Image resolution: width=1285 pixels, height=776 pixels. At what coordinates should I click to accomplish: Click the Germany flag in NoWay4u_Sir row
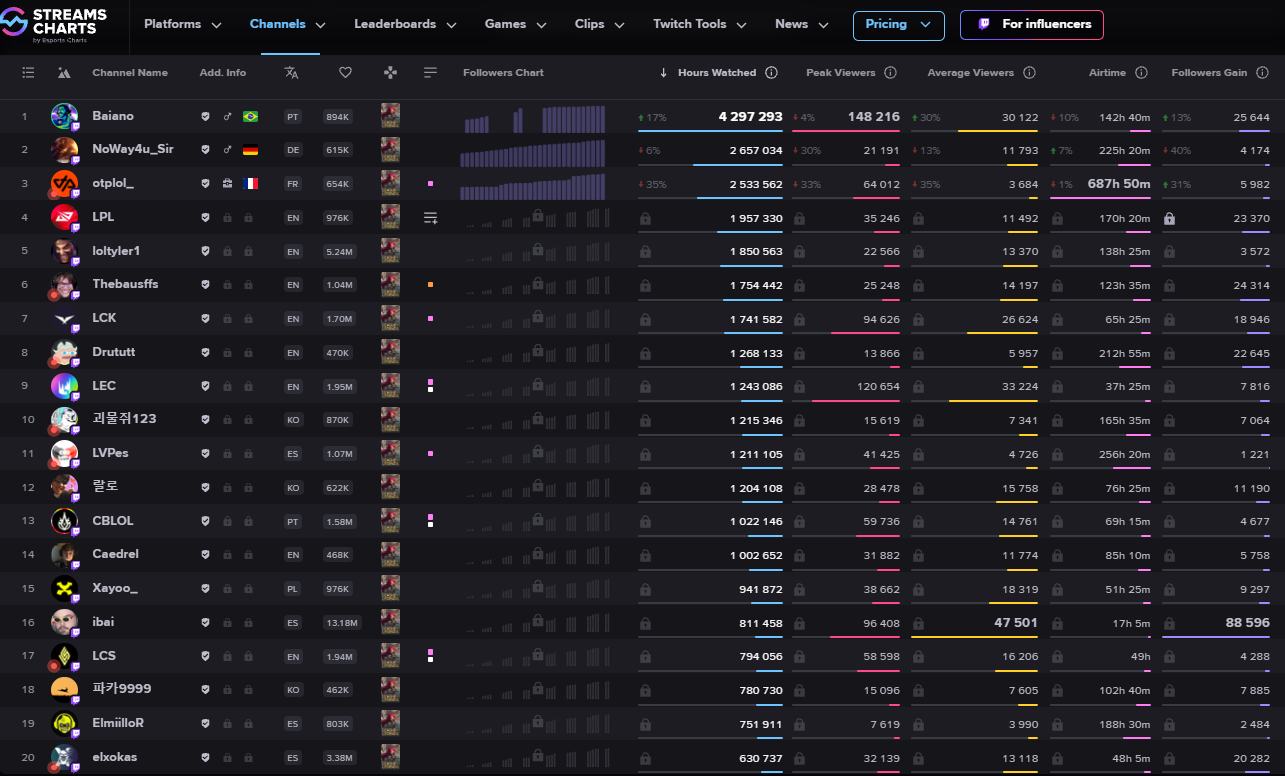pos(250,150)
